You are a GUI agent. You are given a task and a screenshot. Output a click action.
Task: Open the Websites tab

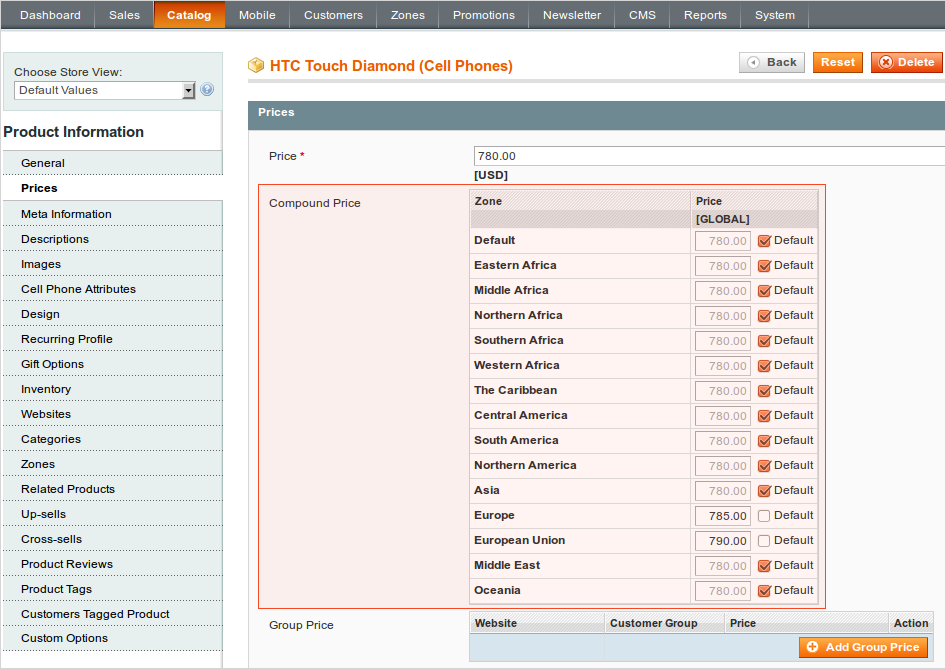point(113,414)
